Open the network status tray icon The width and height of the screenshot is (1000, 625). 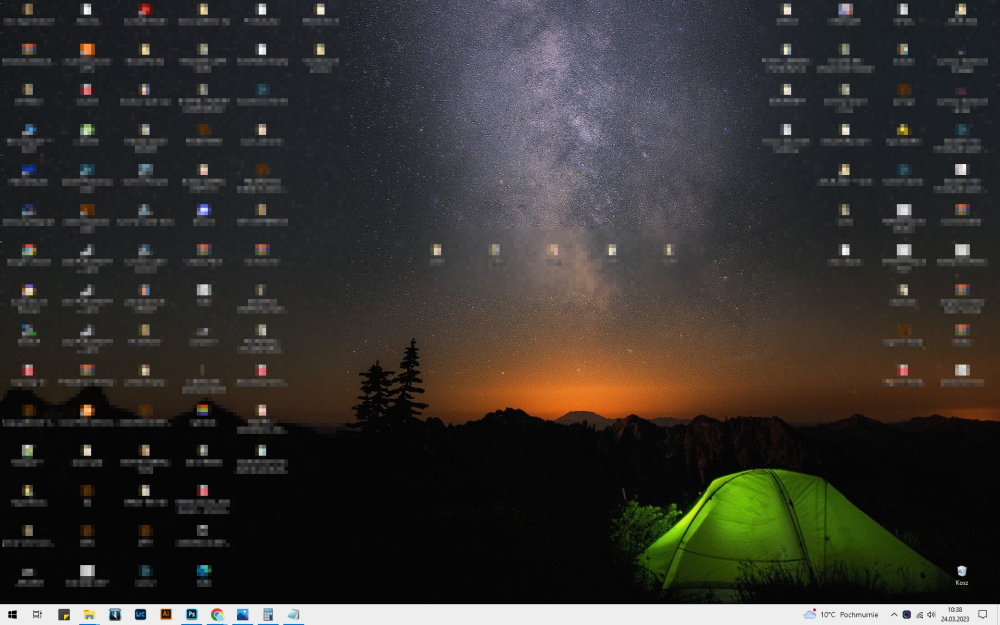click(x=919, y=615)
